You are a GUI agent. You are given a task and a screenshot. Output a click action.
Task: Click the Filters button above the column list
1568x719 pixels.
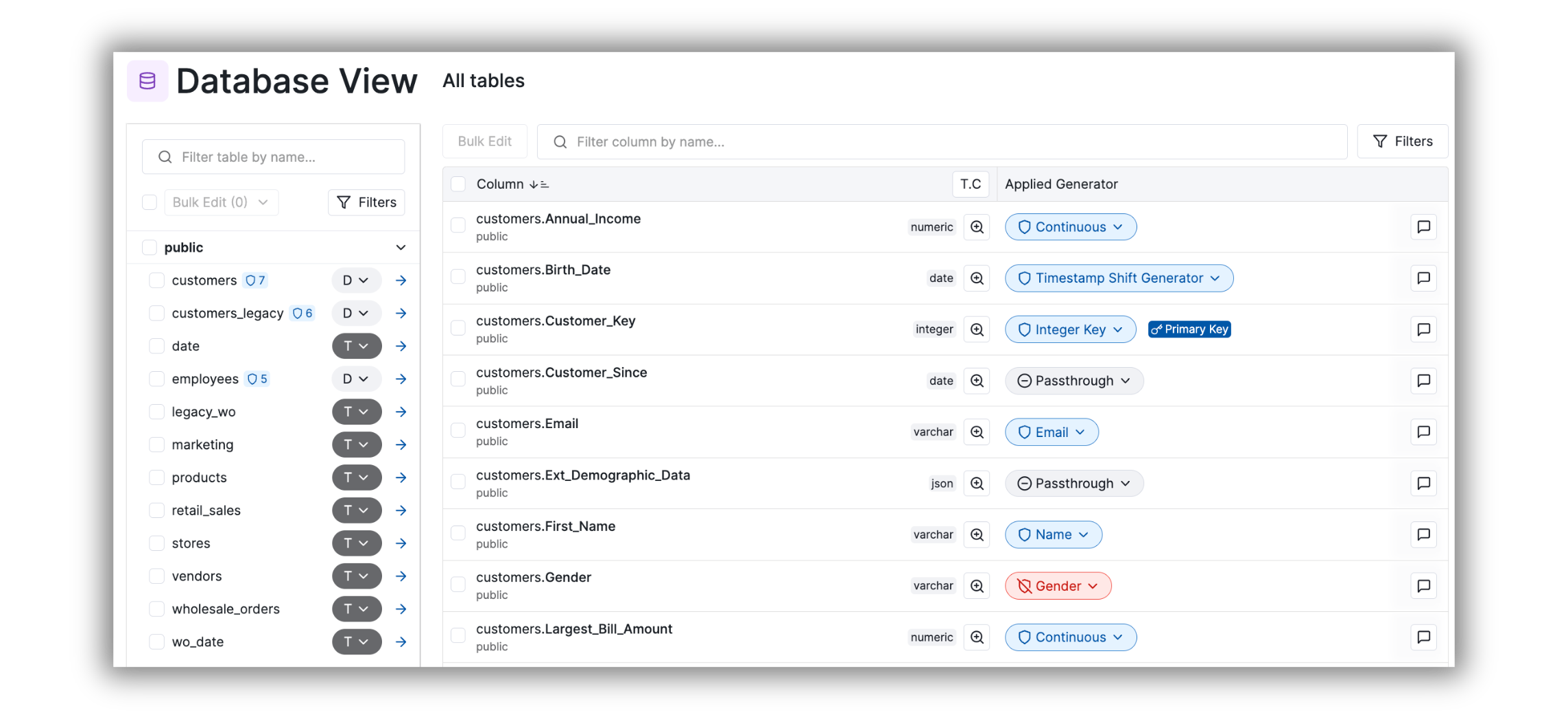[1402, 141]
